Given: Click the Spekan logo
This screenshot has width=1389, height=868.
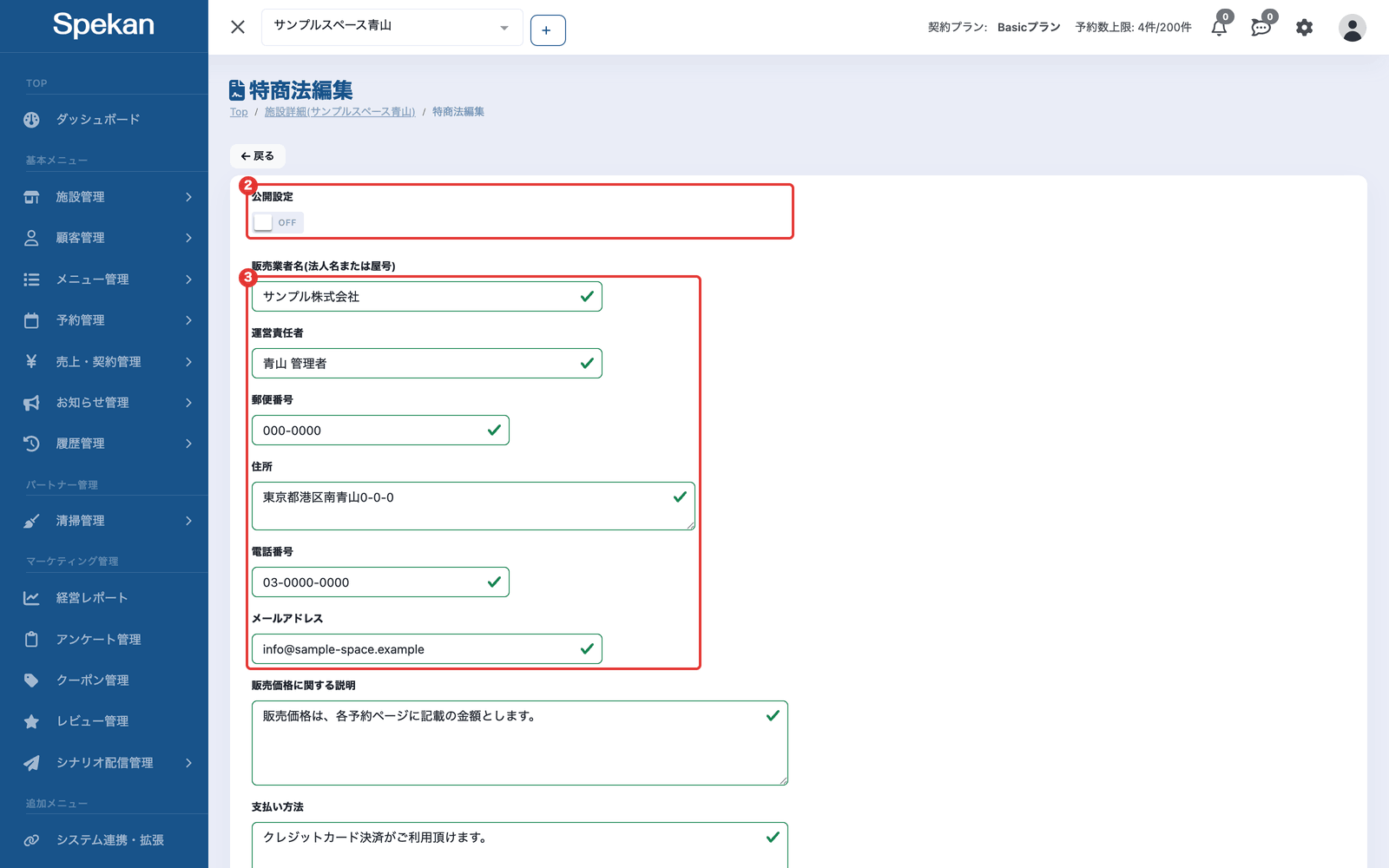Looking at the screenshot, I should 103,25.
